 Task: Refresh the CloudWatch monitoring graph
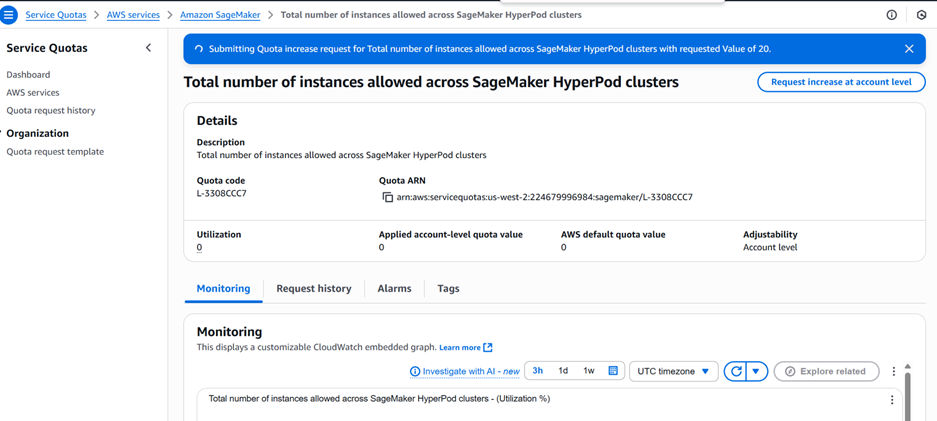click(x=736, y=371)
